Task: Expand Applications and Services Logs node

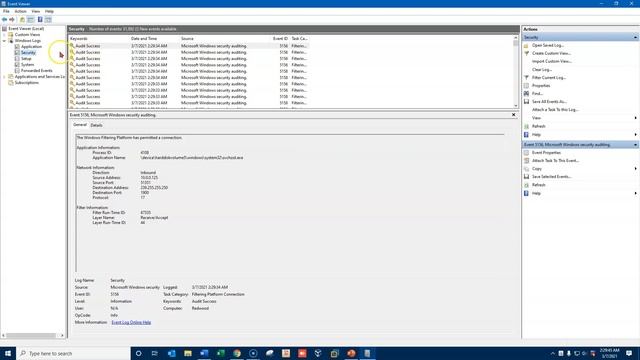Action: [x=4, y=77]
